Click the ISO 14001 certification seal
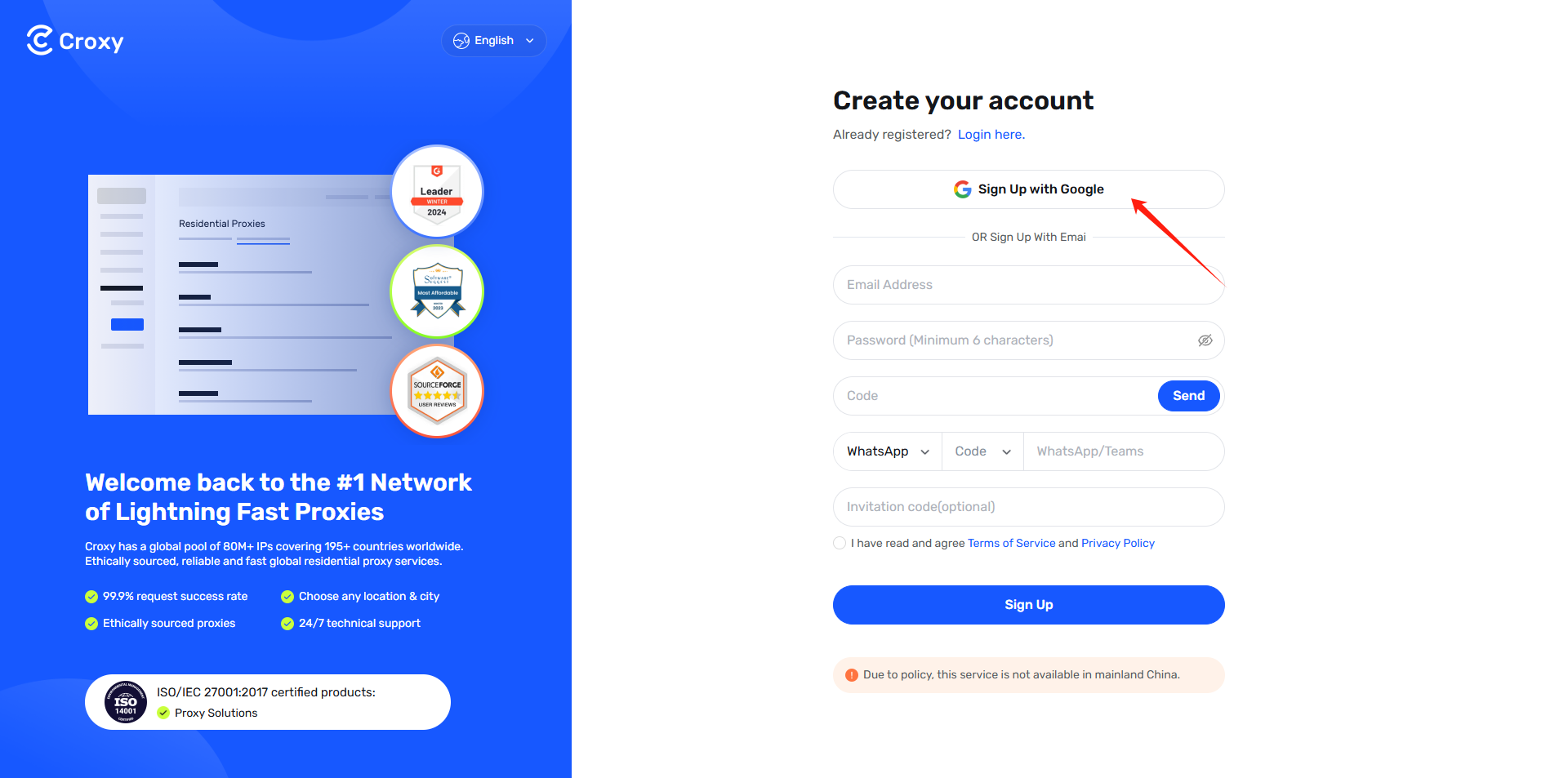Viewport: 1568px width, 778px height. (126, 702)
